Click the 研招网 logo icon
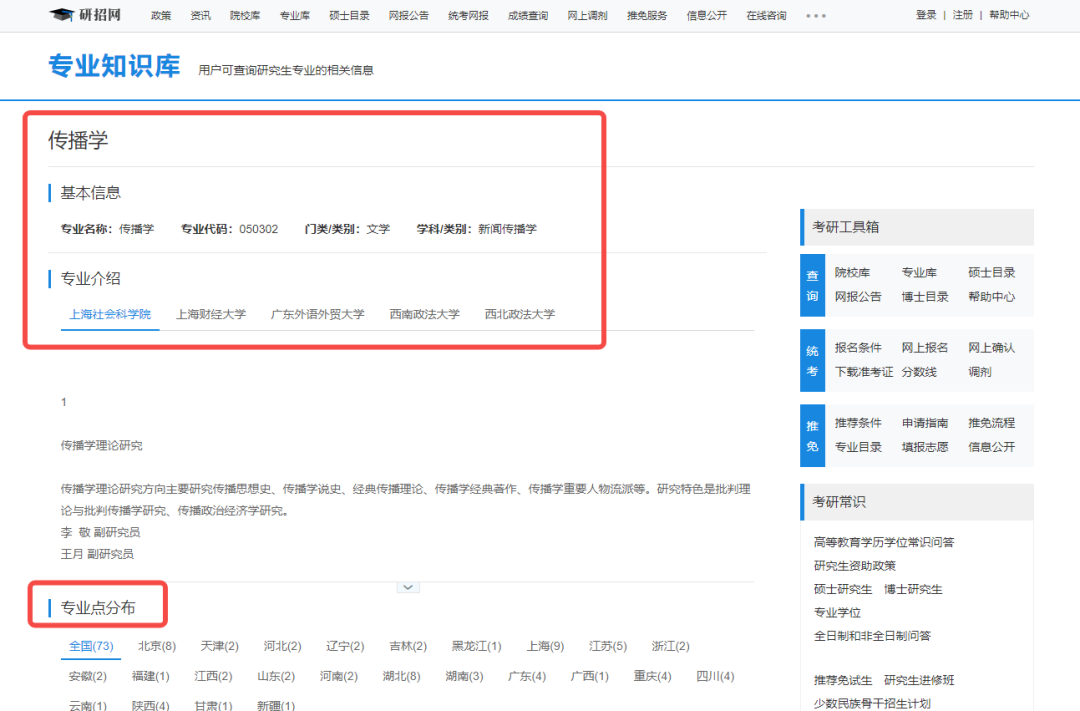Image resolution: width=1080 pixels, height=711 pixels. point(60,14)
